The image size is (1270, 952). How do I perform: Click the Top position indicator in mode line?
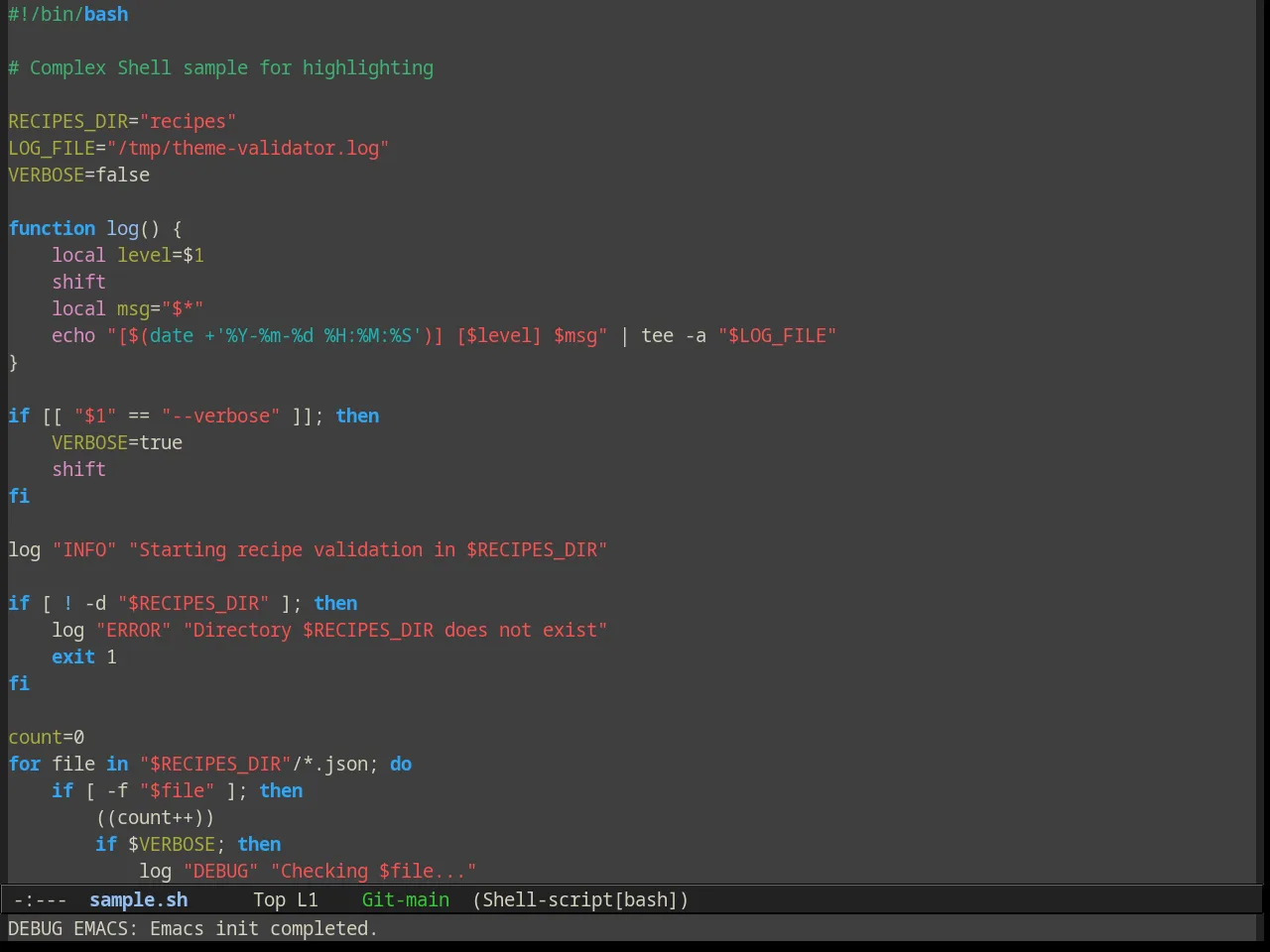(269, 899)
